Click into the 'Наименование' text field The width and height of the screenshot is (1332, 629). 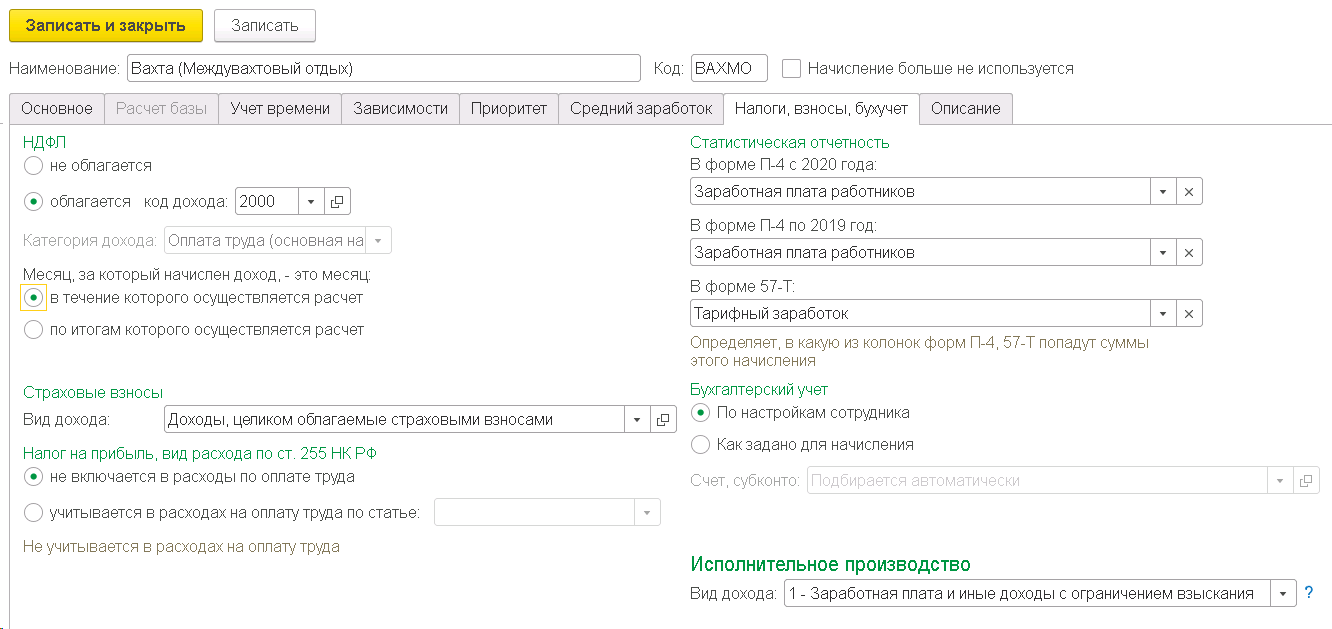pyautogui.click(x=383, y=69)
